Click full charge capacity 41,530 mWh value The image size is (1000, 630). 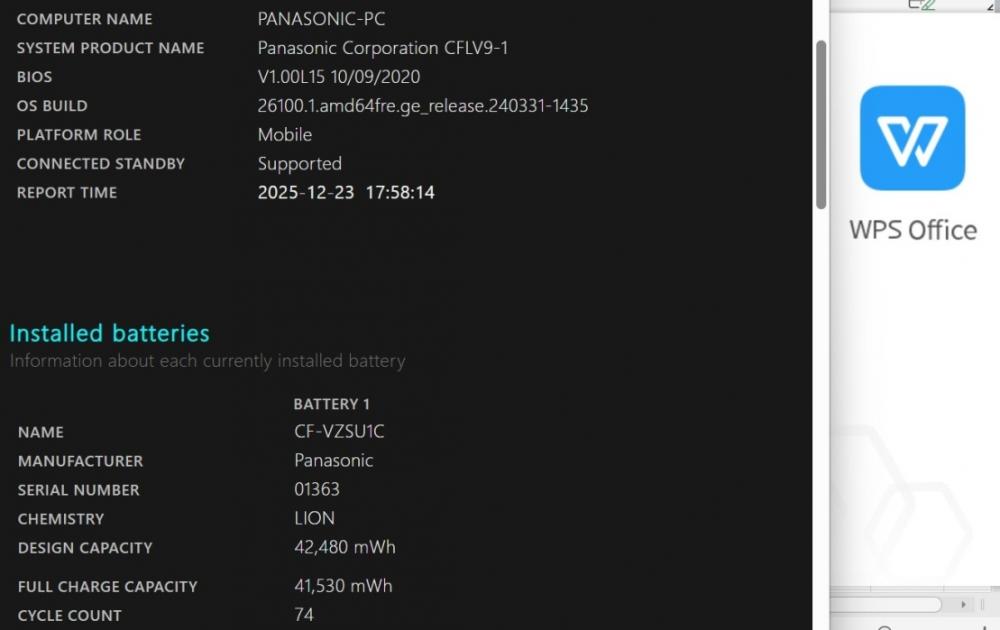(x=343, y=586)
